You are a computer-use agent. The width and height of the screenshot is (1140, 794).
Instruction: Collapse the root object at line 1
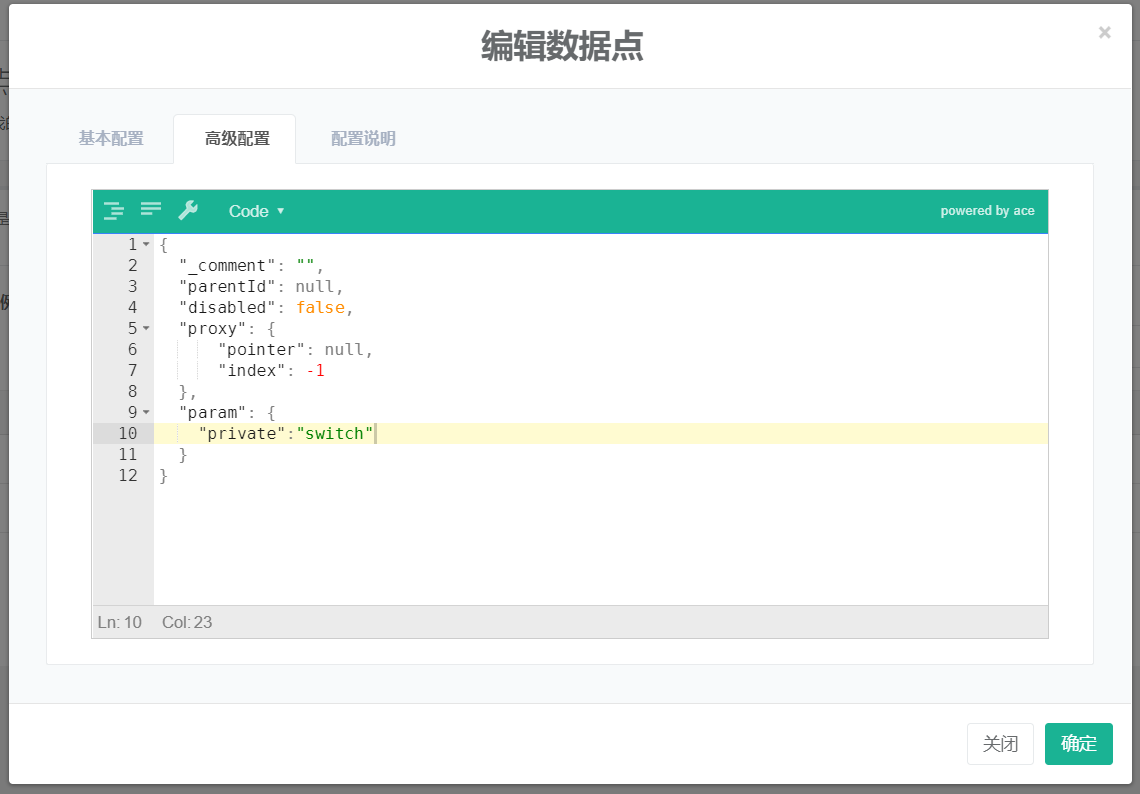click(x=146, y=244)
